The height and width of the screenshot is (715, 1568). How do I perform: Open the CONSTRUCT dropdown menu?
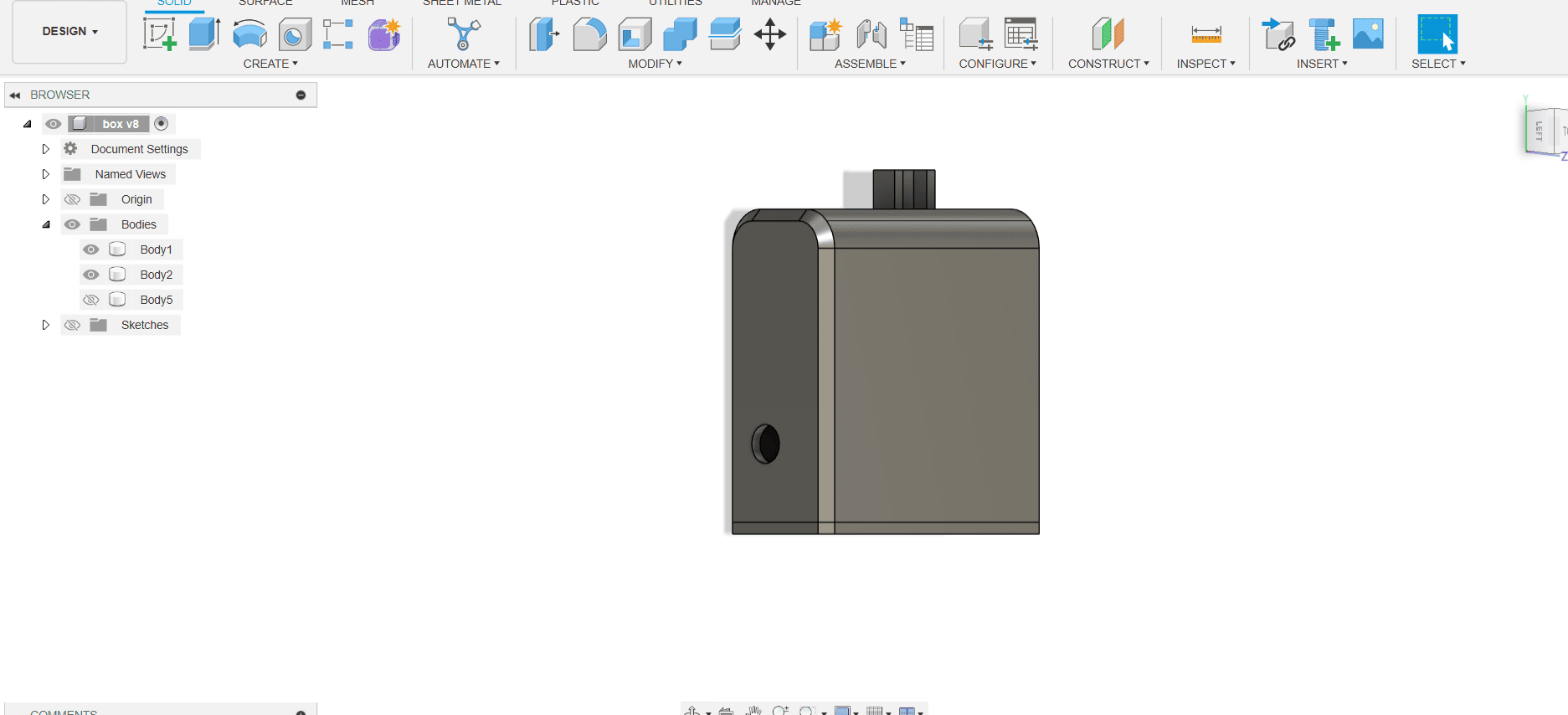1108,64
